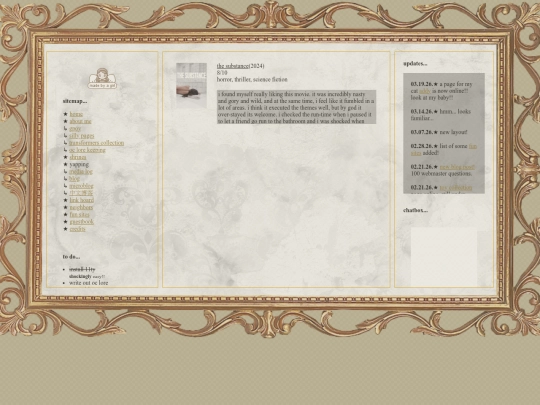The width and height of the screenshot is (540, 405).
Task: Visit the 'transformers collection' page
Action: point(96,143)
